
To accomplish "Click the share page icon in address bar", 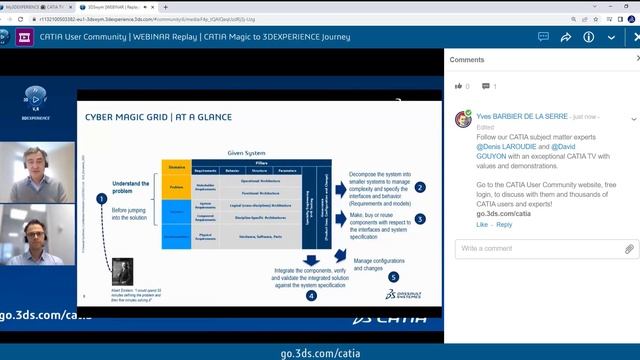I will (584, 19).
